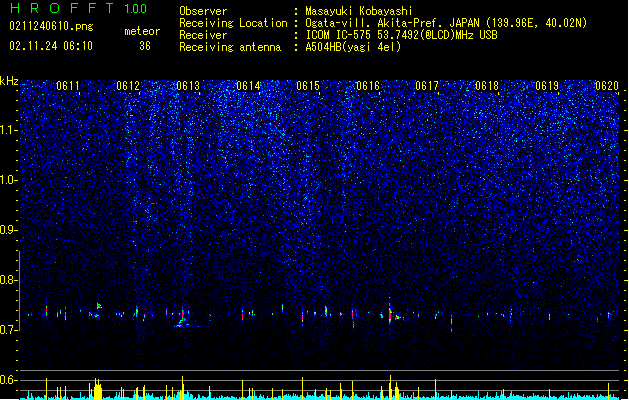The width and height of the screenshot is (629, 400).
Task: Click the meteor count value 36
Action: click(x=145, y=46)
